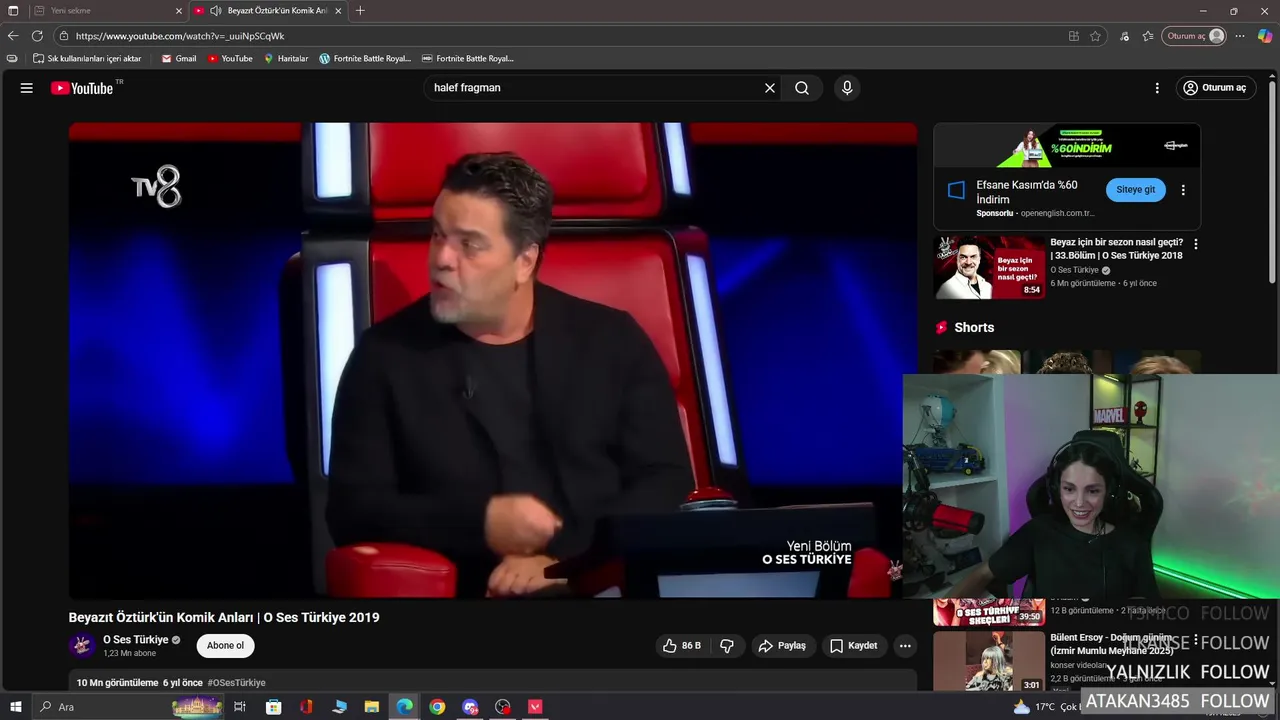Screen dimensions: 1280x720
Task: Open Discord from the taskbar
Action: tap(470, 707)
